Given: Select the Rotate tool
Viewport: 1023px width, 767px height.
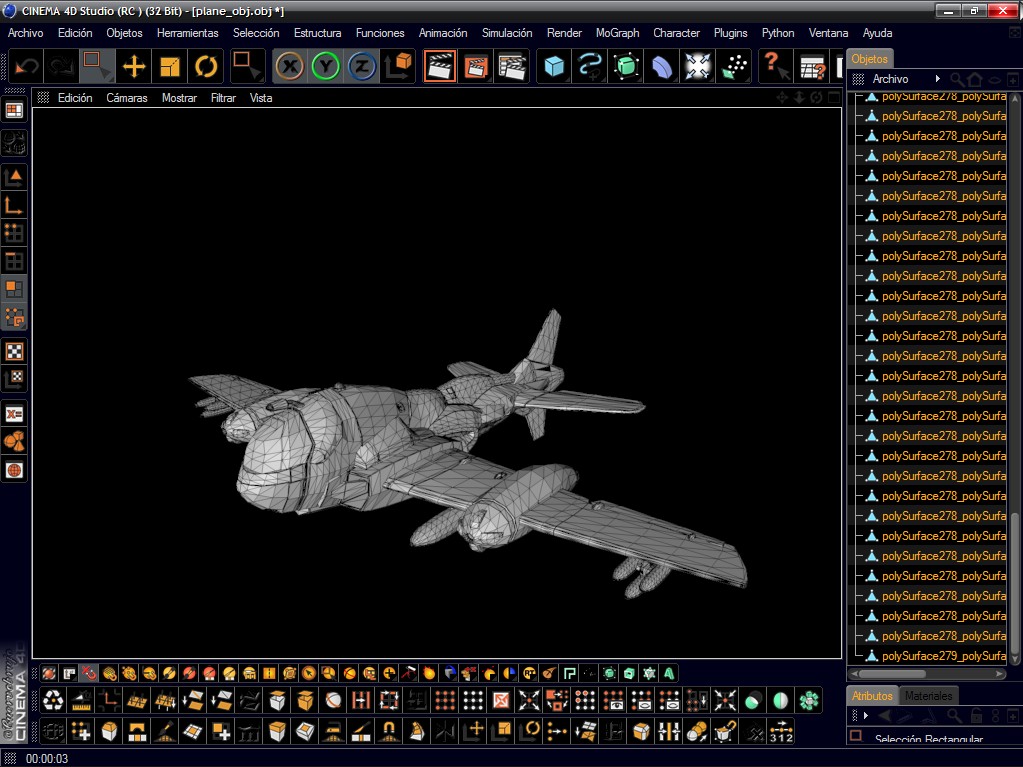Looking at the screenshot, I should [x=206, y=66].
